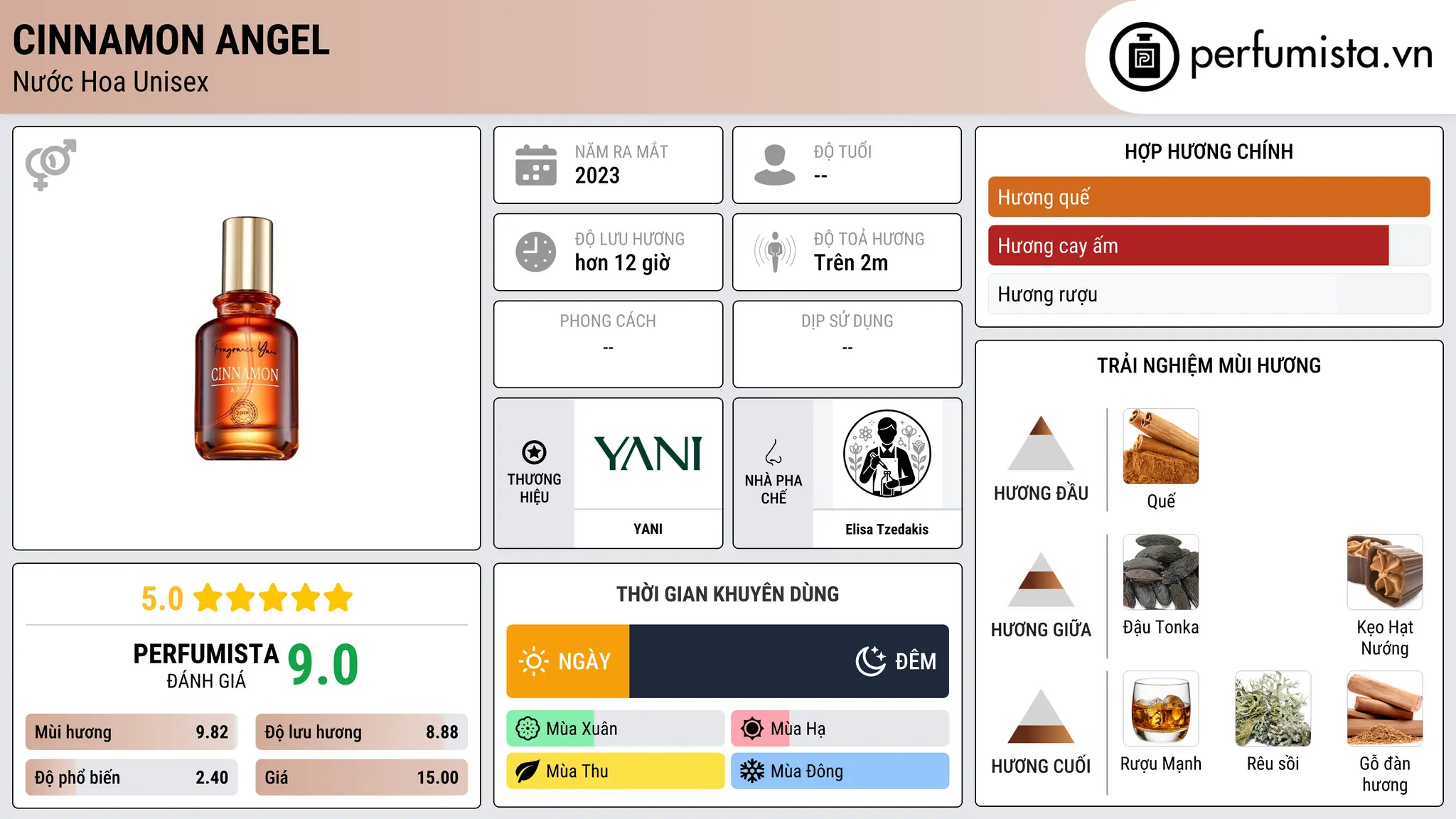Viewport: 1456px width, 819px height.
Task: Click the moon icon next to Đêm
Action: (x=871, y=661)
